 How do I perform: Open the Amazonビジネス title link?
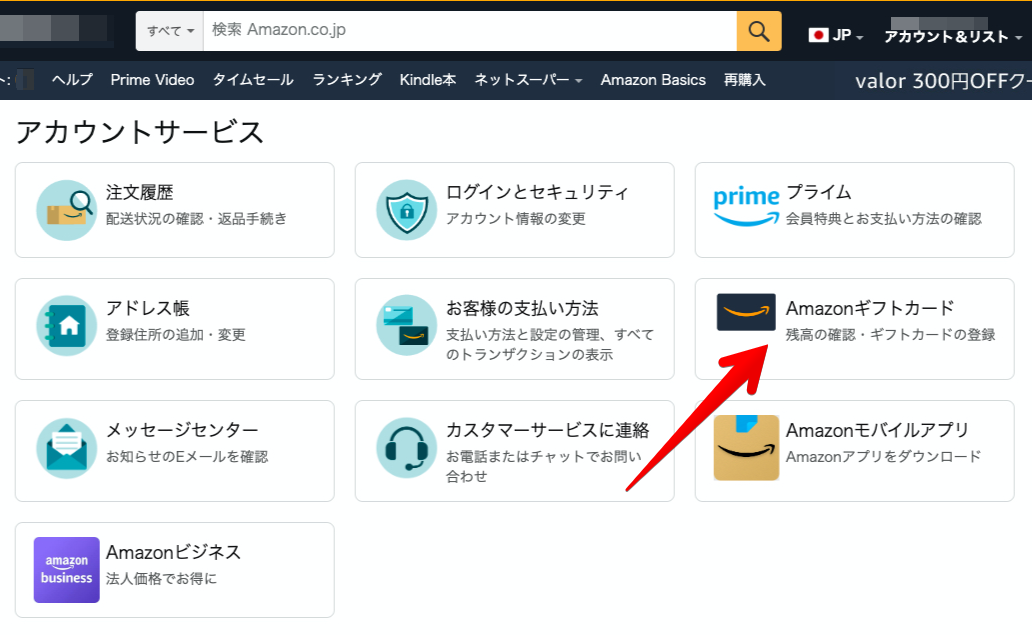coord(174,551)
